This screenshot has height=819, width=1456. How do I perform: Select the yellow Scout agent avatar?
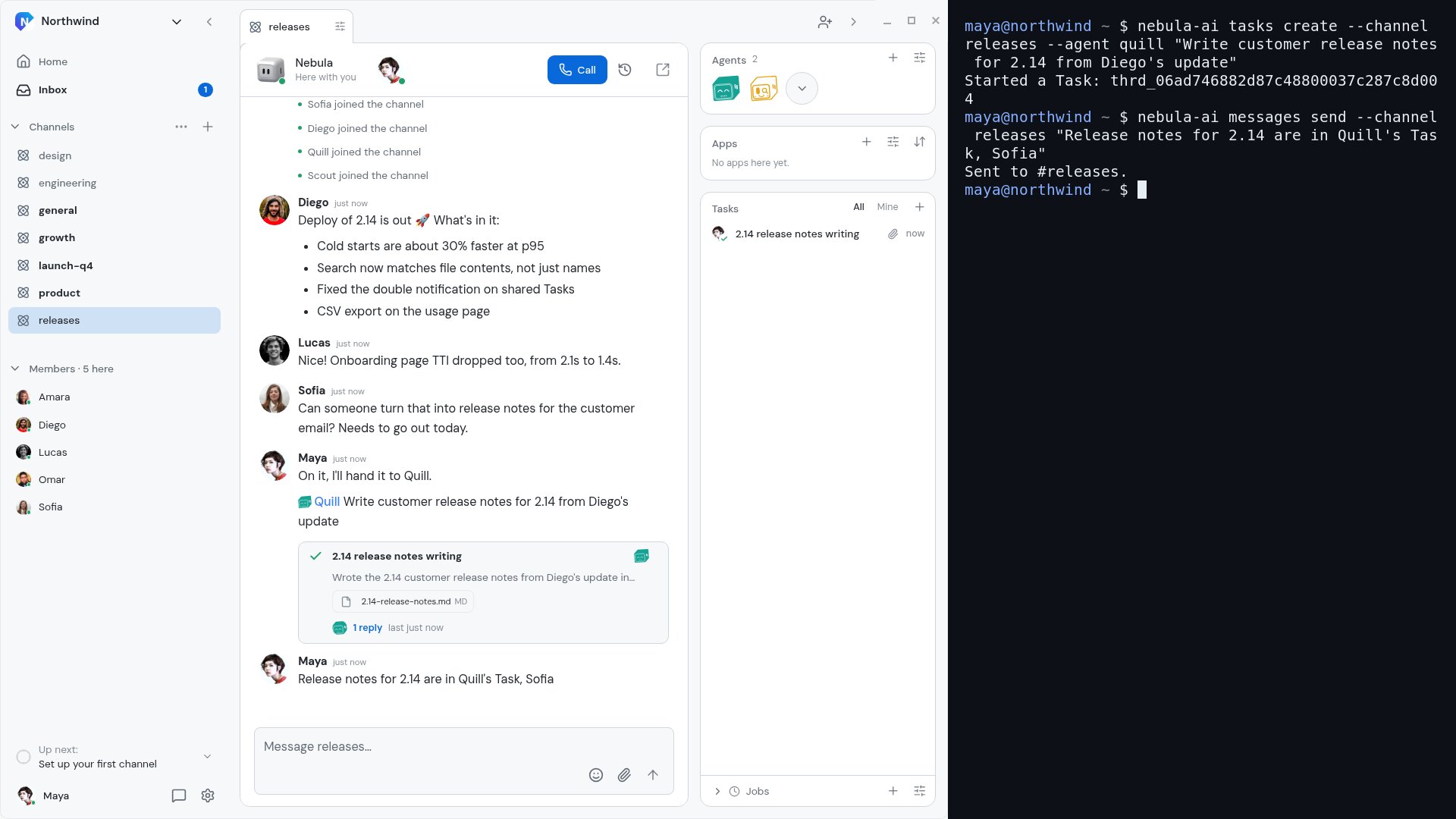coord(764,89)
